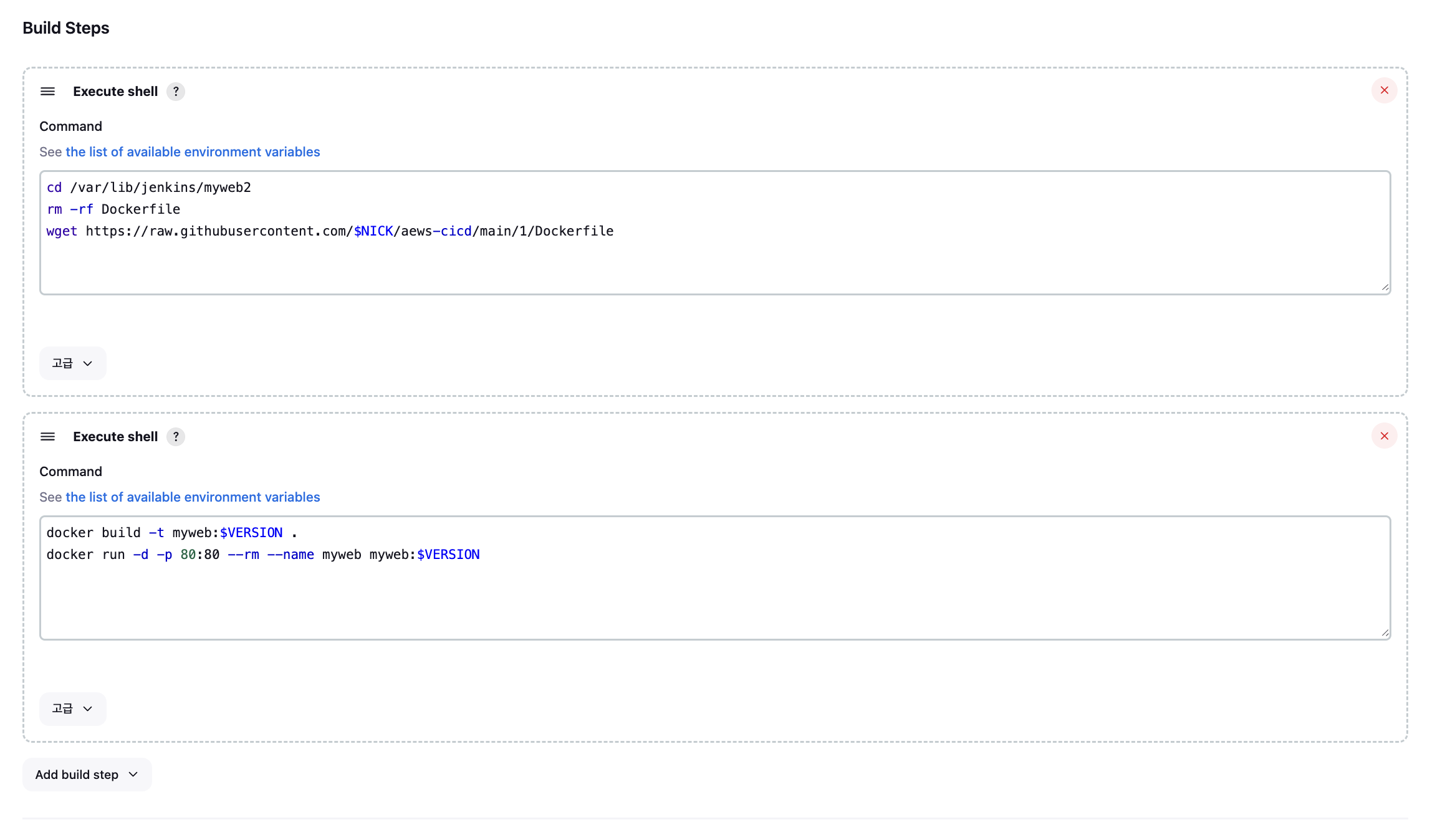Click the 'docker run' command line text
Viewport: 1445px width, 840px height.
[85, 555]
